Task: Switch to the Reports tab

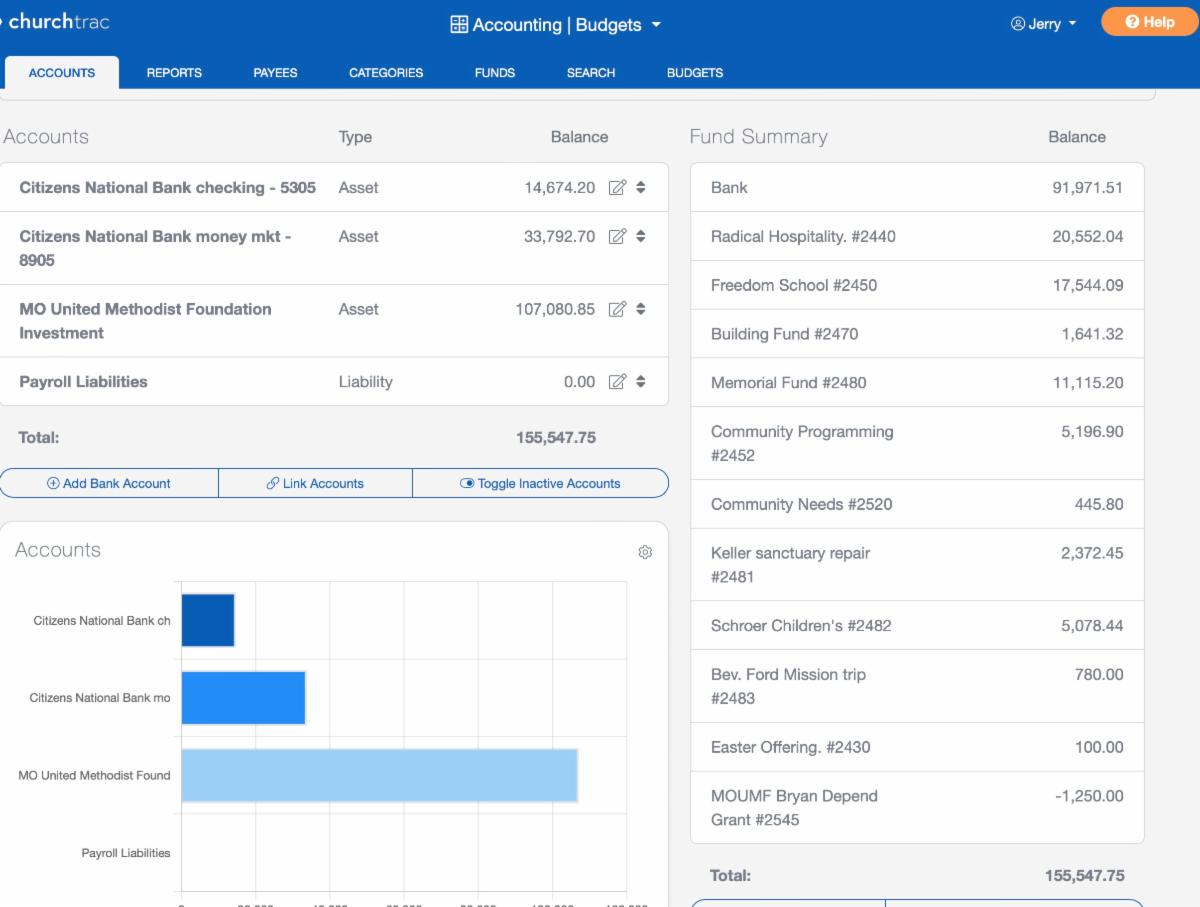Action: pos(174,73)
